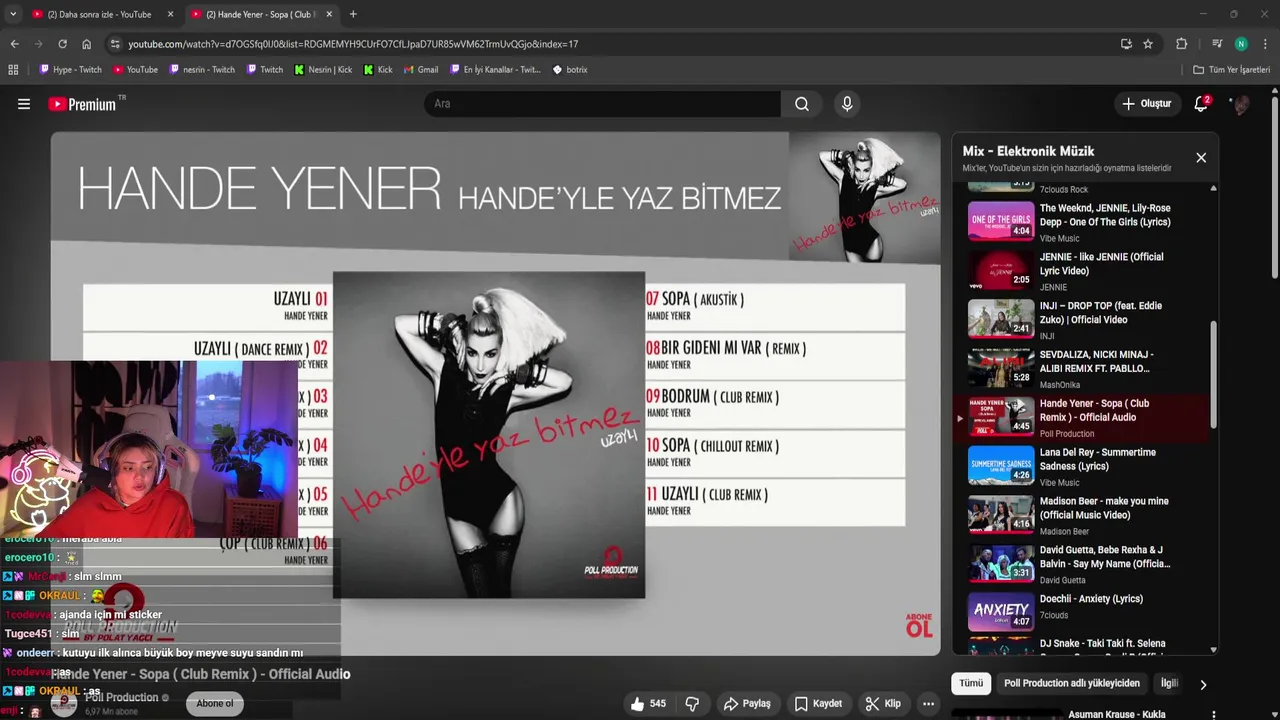
Task: Open Chrome three-dot menu
Action: pyautogui.click(x=1265, y=44)
